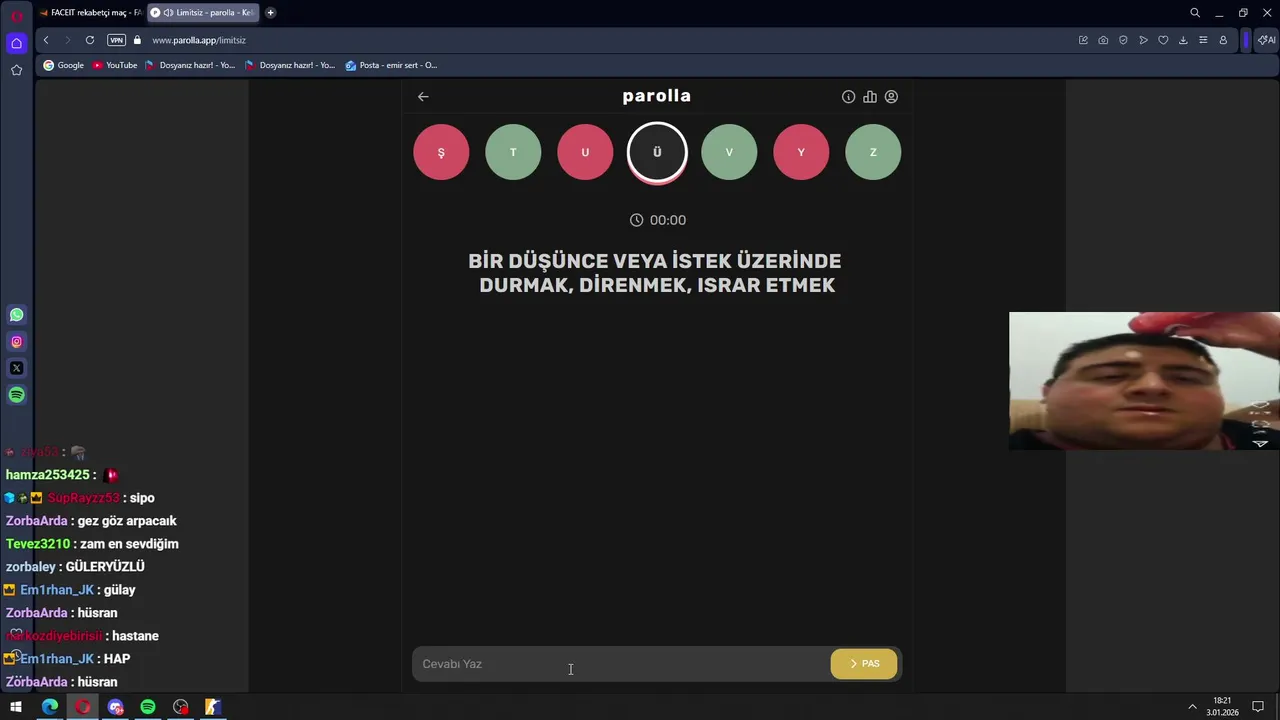Open the YouTube bookmark
Screen dimensions: 1280x720
tap(114, 65)
